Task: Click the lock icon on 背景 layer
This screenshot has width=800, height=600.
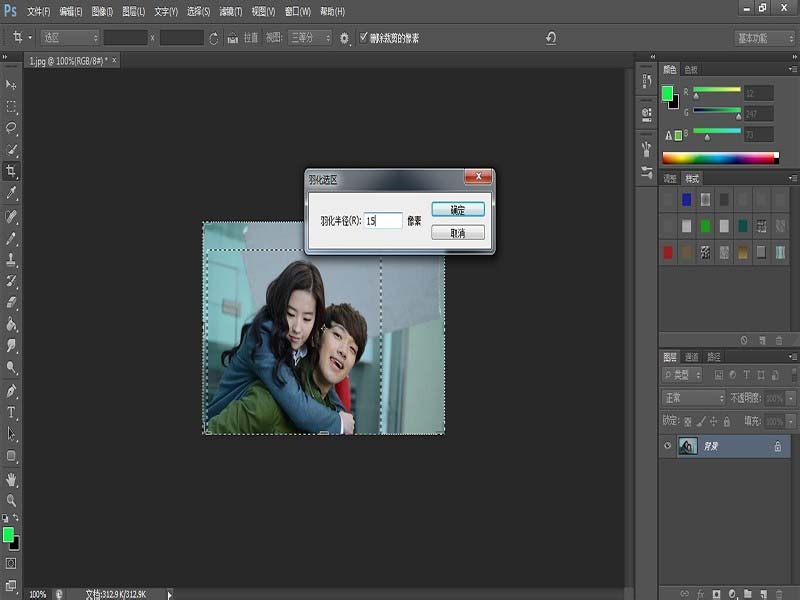Action: pos(777,447)
